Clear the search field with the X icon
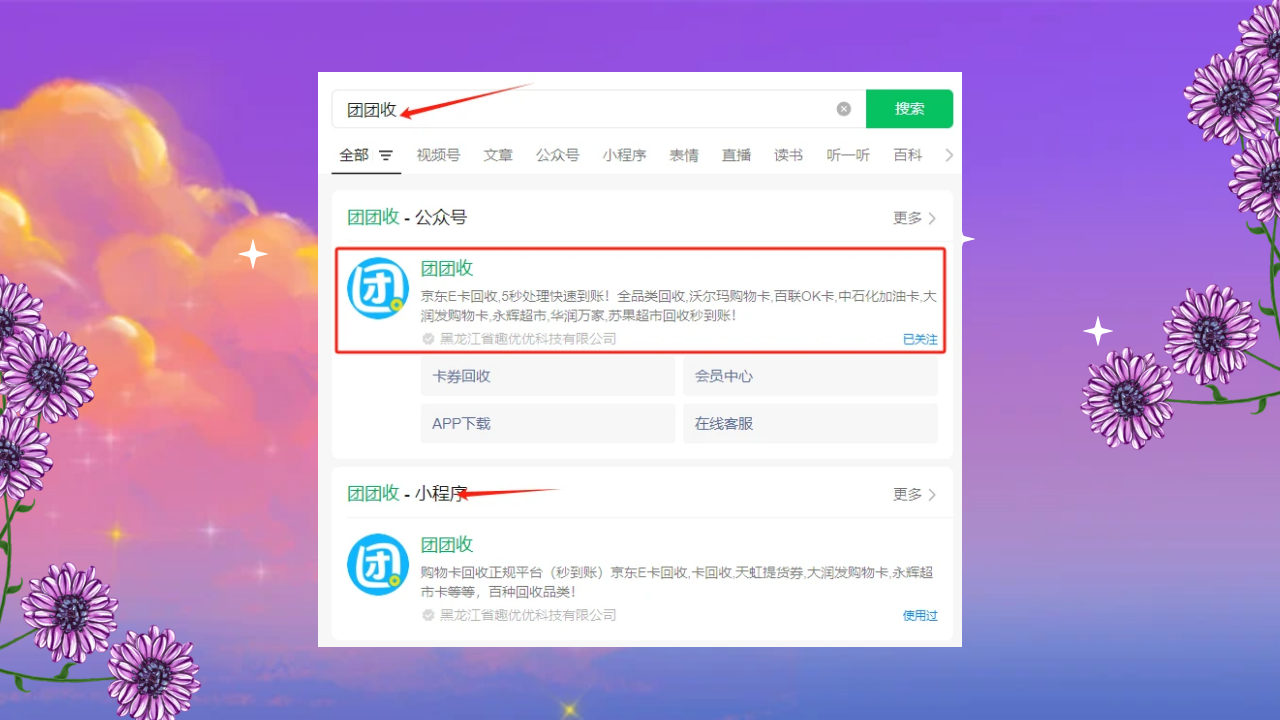 (x=844, y=109)
